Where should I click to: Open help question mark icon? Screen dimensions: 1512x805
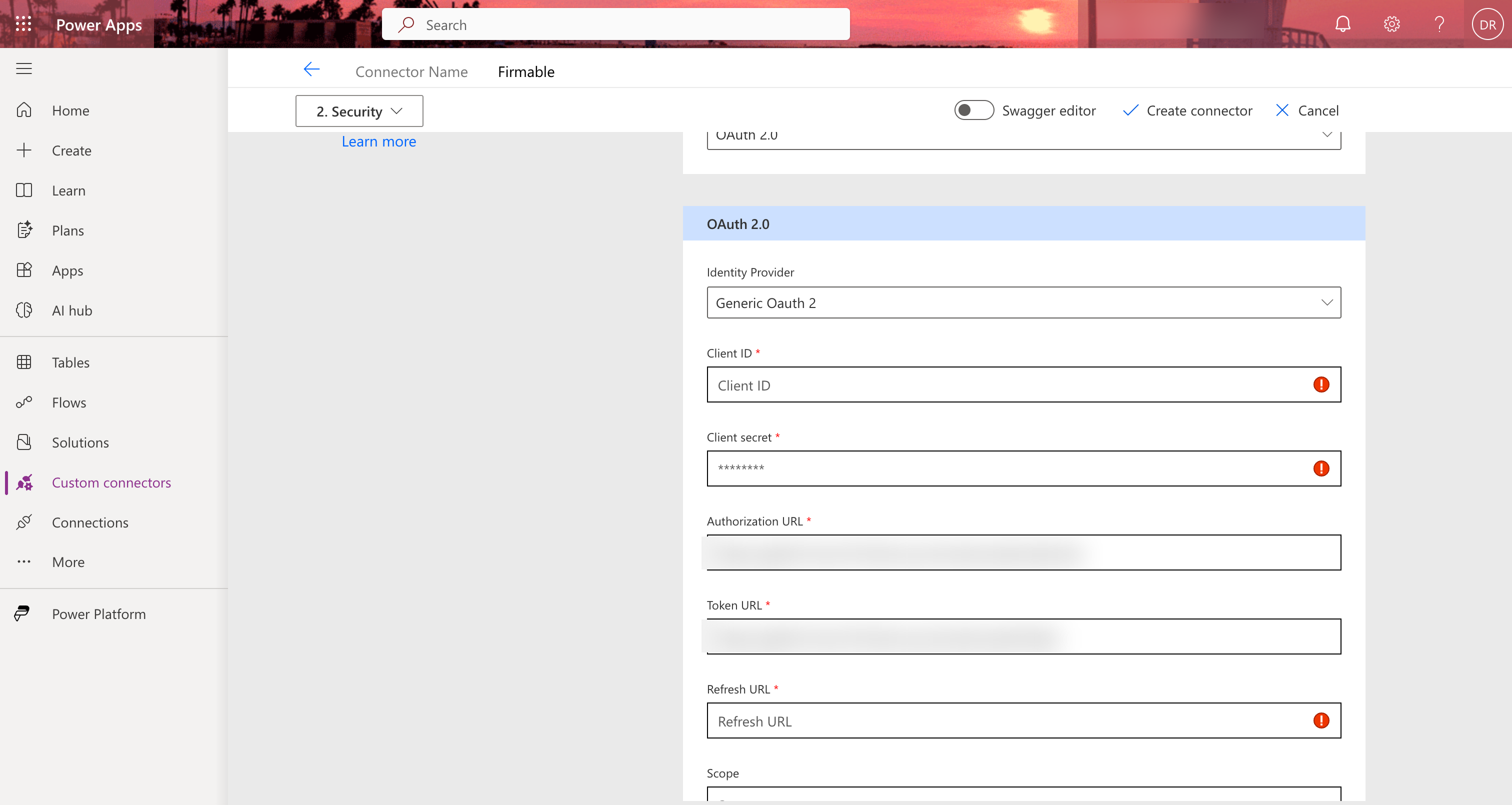[x=1439, y=24]
